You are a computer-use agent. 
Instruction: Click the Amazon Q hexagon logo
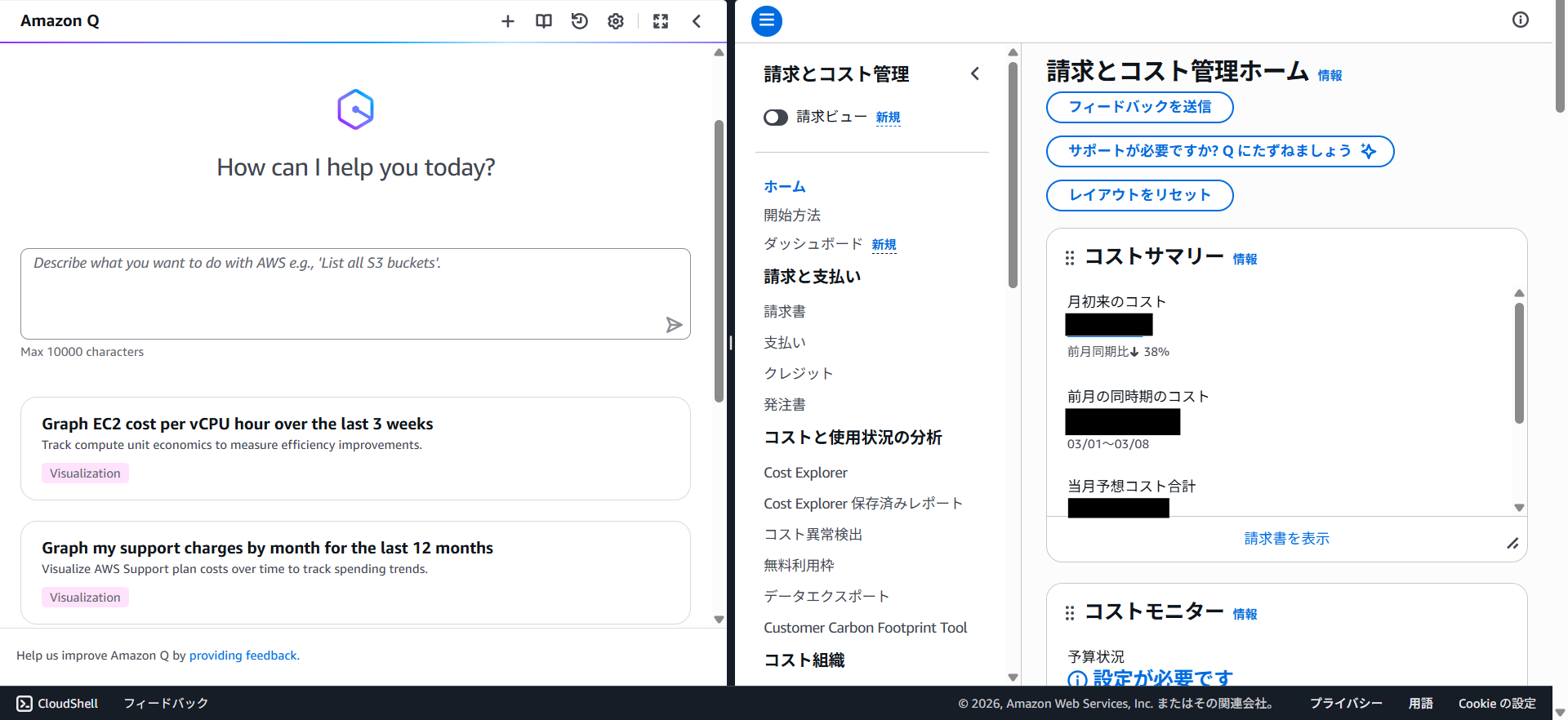(x=355, y=109)
